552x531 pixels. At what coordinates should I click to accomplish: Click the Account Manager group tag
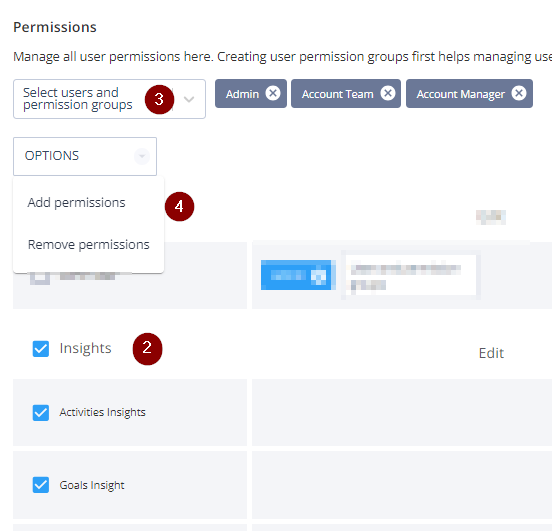[x=469, y=93]
